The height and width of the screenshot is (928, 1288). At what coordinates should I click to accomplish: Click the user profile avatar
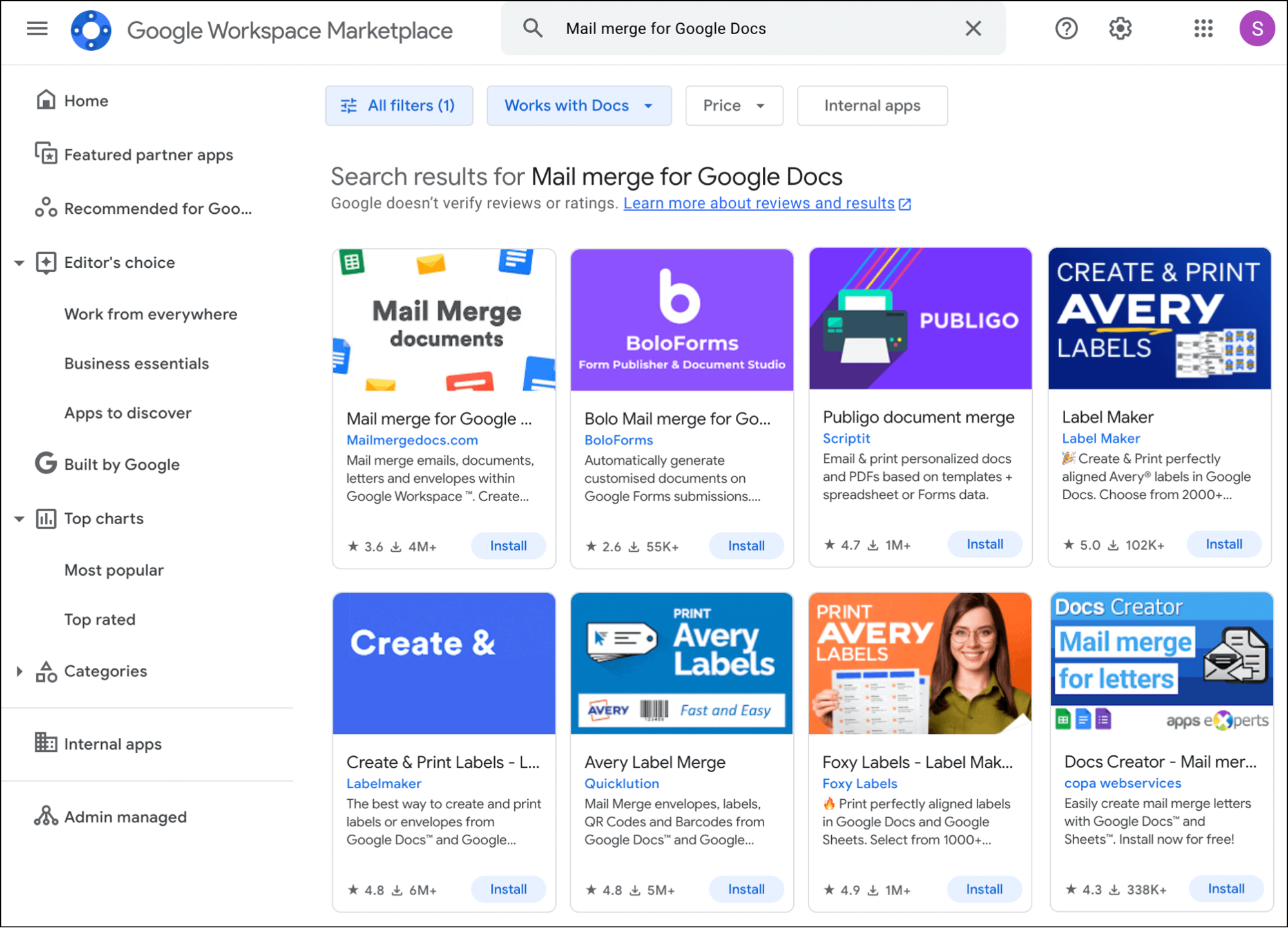pyautogui.click(x=1257, y=28)
